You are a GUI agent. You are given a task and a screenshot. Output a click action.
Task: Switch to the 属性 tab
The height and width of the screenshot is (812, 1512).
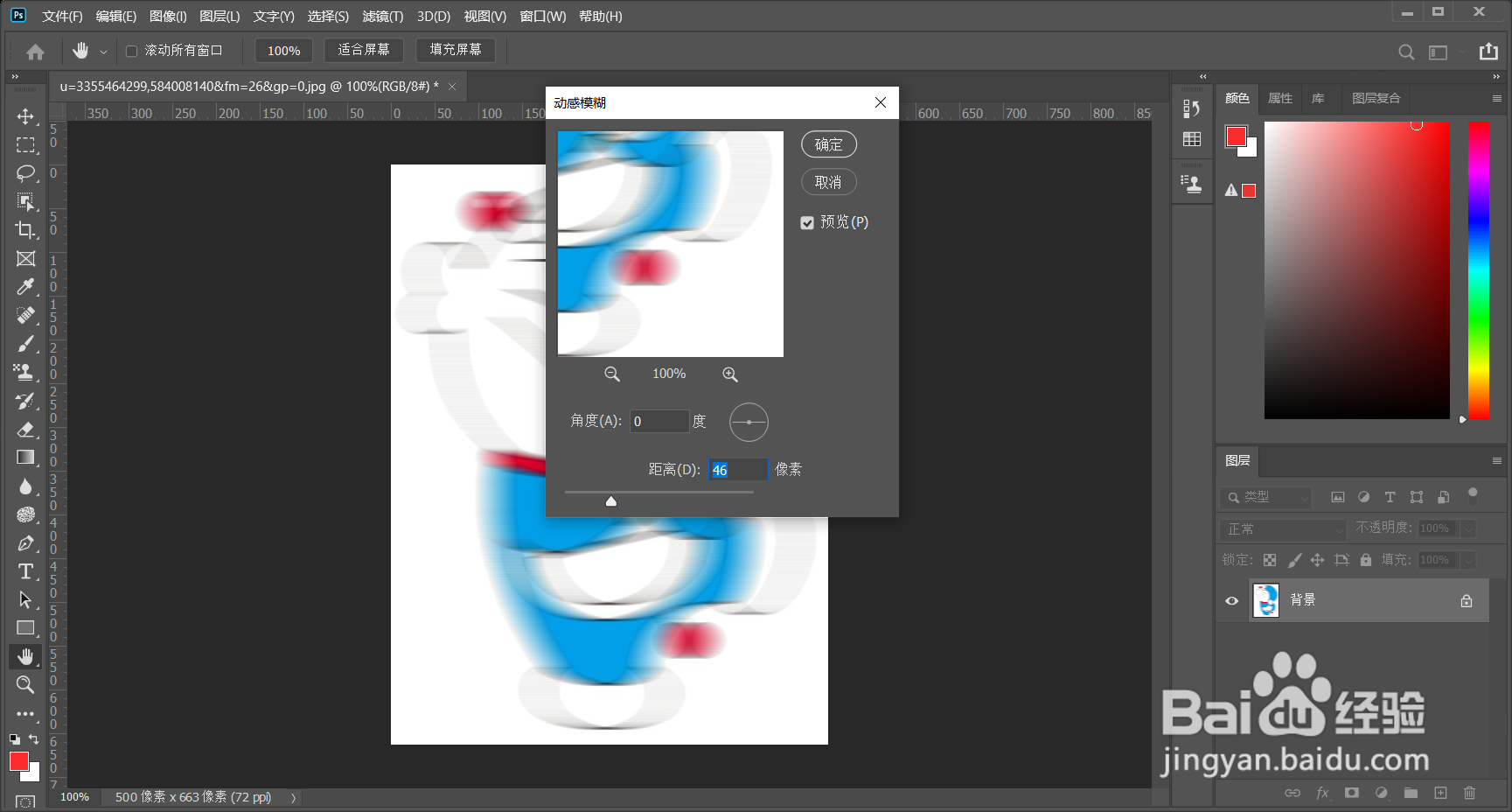tap(1279, 98)
